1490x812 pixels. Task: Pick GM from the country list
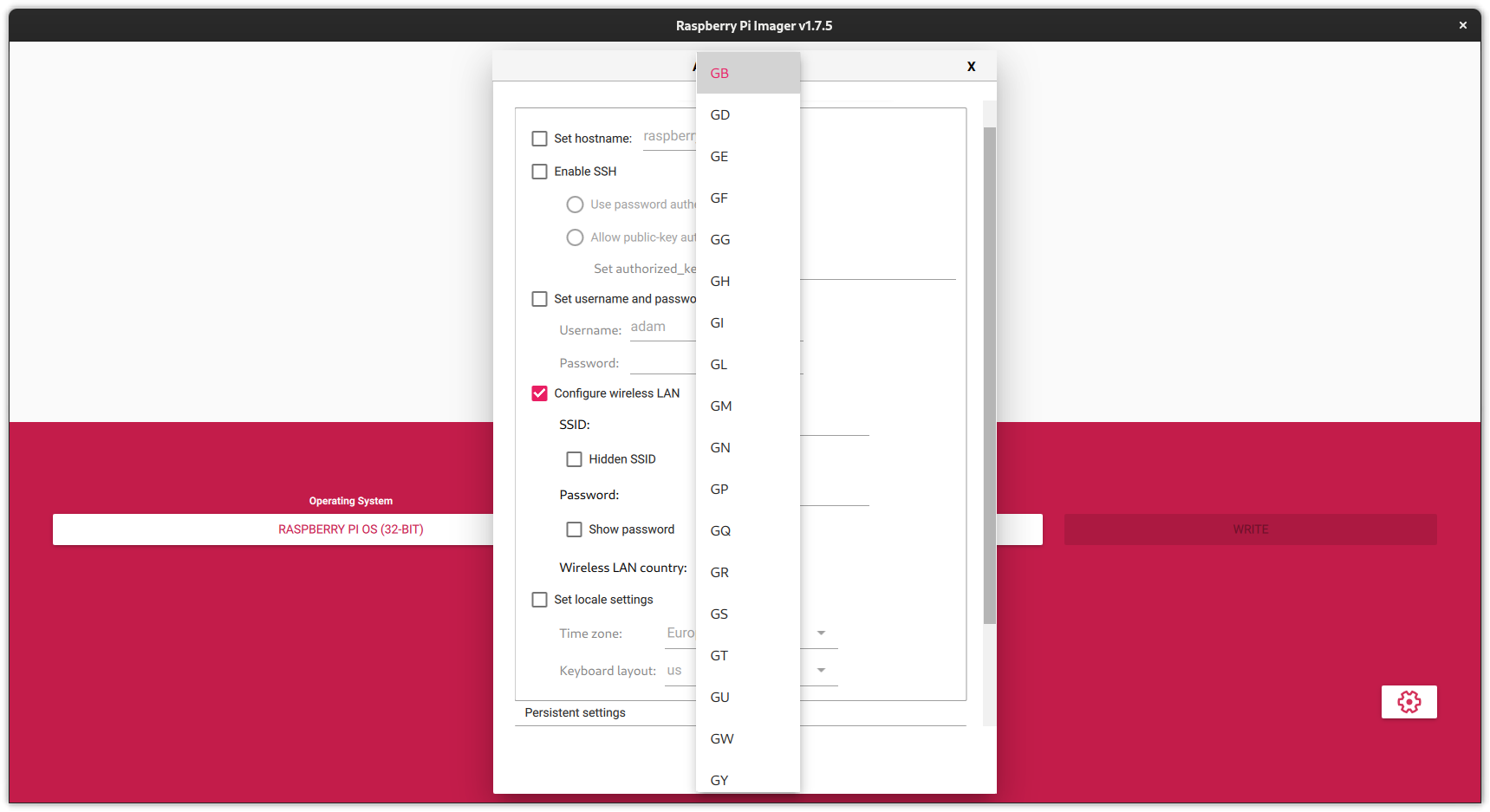748,406
